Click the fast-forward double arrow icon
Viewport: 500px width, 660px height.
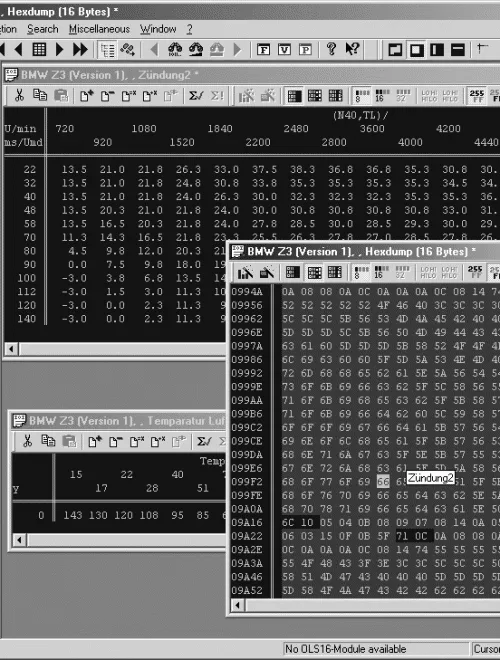(80, 50)
